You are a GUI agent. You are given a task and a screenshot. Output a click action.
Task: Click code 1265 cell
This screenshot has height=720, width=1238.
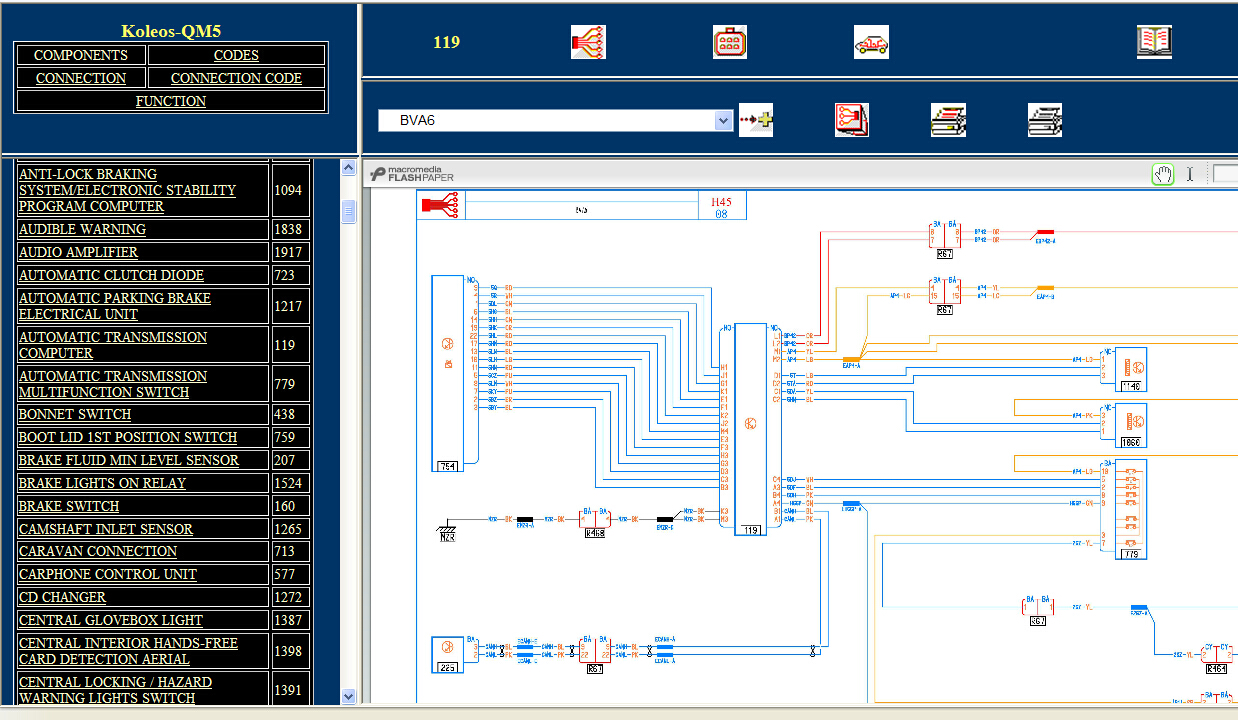point(290,529)
